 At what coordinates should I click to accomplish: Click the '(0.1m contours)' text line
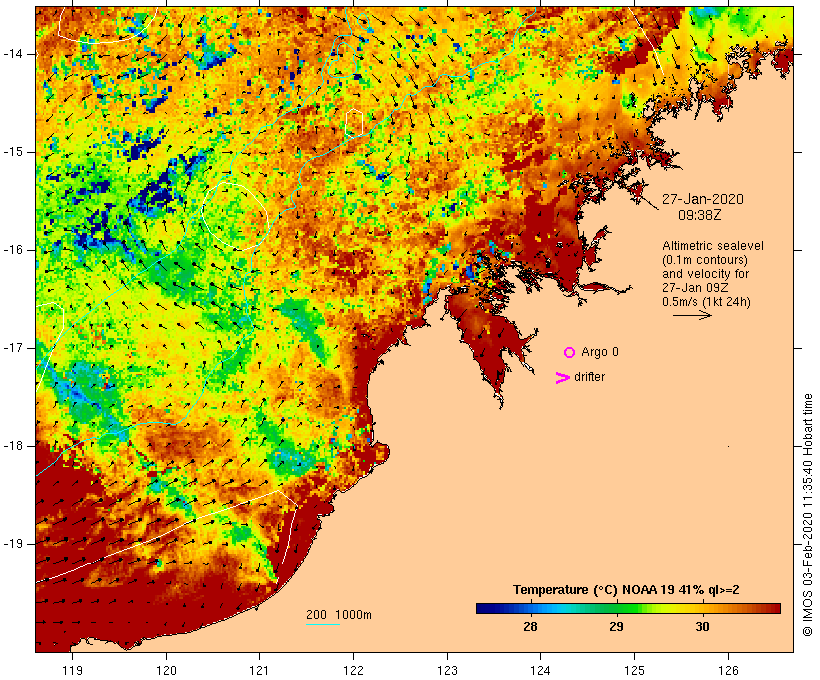(x=705, y=260)
